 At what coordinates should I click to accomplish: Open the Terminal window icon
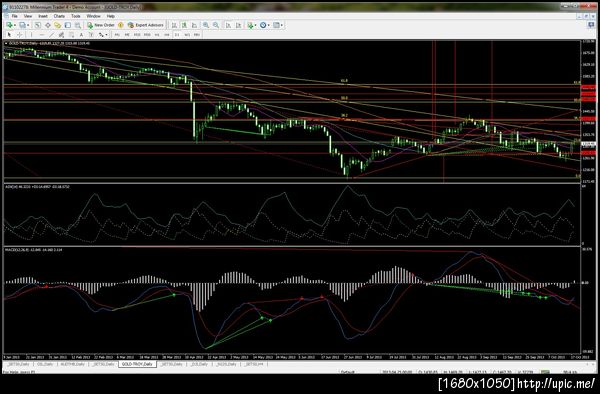tap(68, 25)
